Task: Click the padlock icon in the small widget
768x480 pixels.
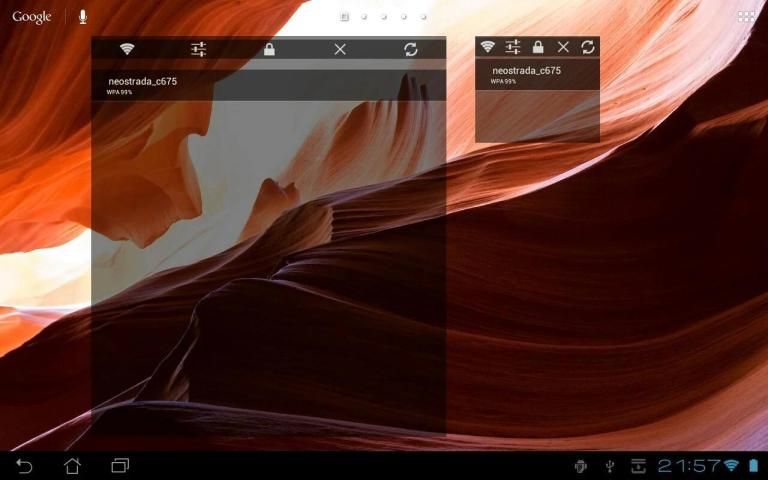Action: [x=538, y=47]
